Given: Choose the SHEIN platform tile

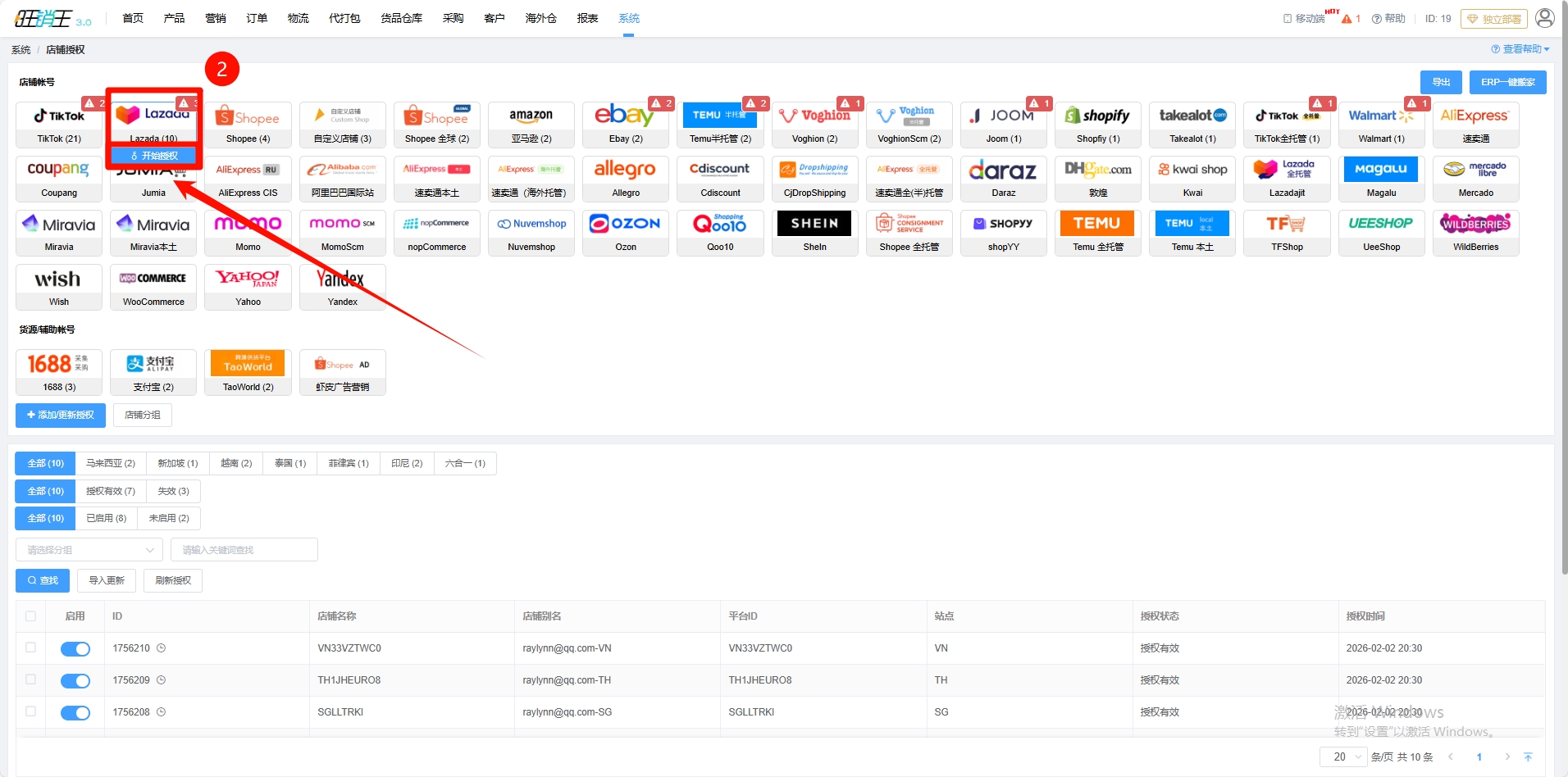Looking at the screenshot, I should (x=814, y=232).
